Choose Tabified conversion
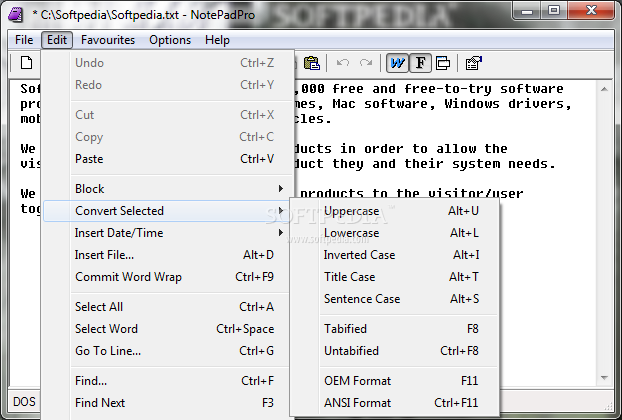 point(395,329)
